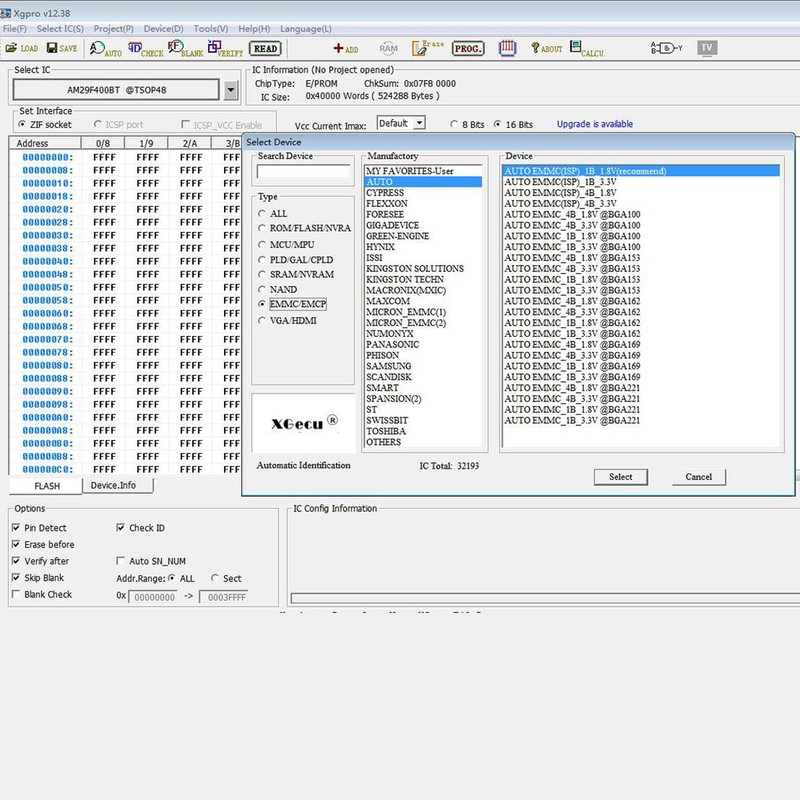Open the File(F) menu
Image resolution: width=800 pixels, height=800 pixels.
tap(15, 29)
